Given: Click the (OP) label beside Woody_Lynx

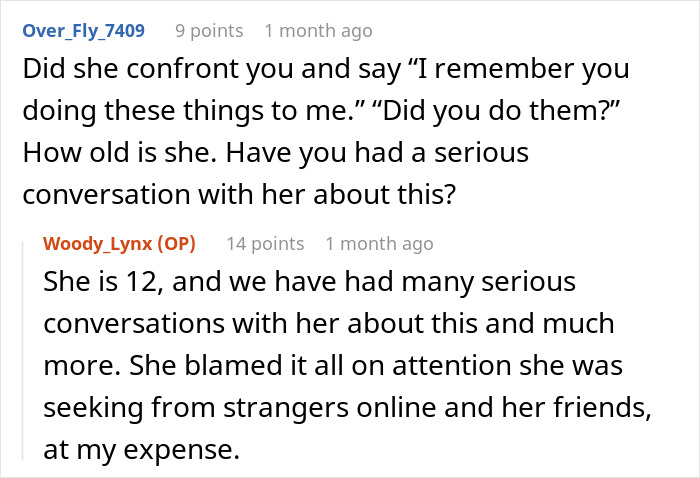Looking at the screenshot, I should (x=177, y=244).
